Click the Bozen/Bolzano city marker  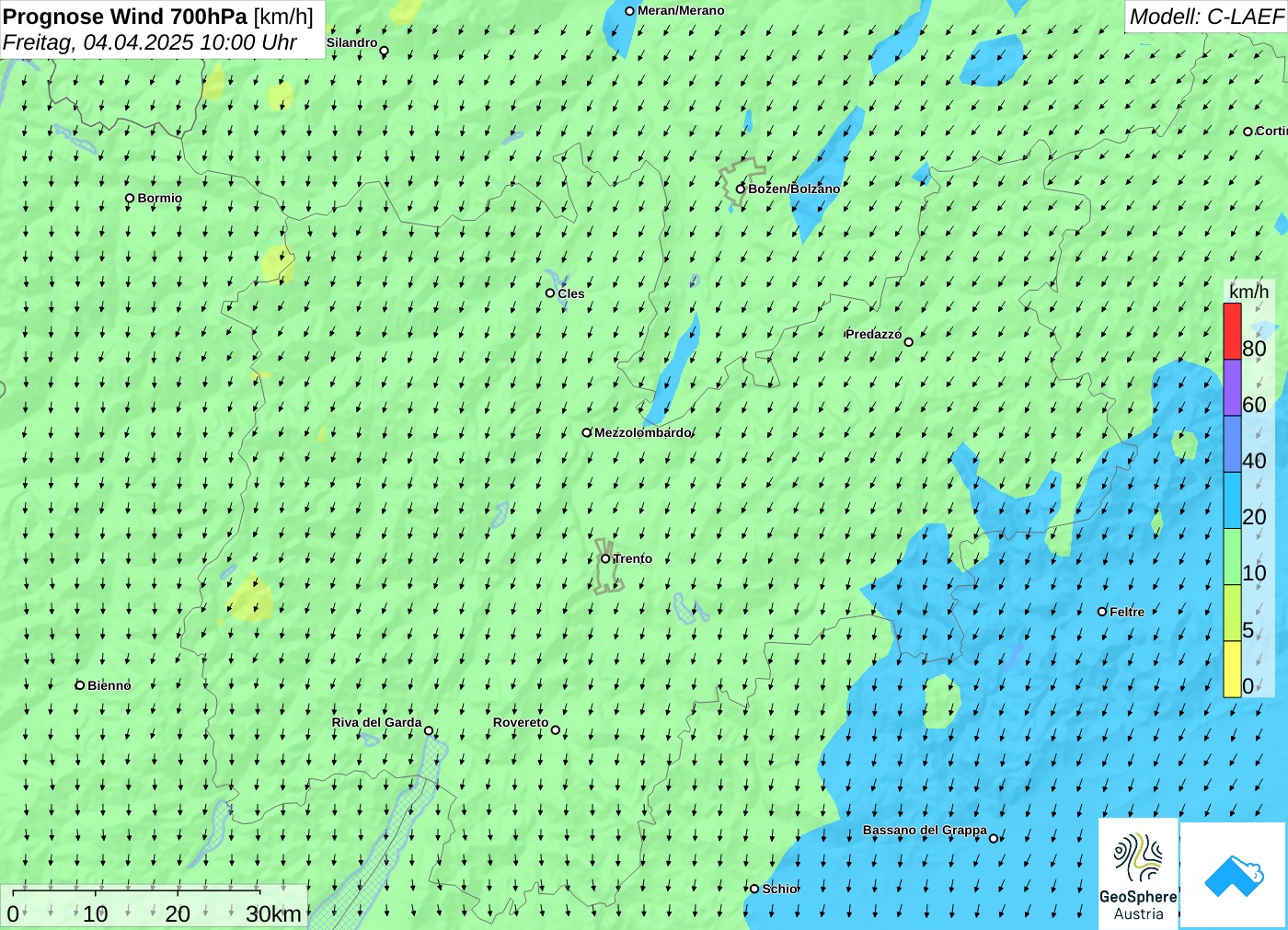pyautogui.click(x=740, y=189)
